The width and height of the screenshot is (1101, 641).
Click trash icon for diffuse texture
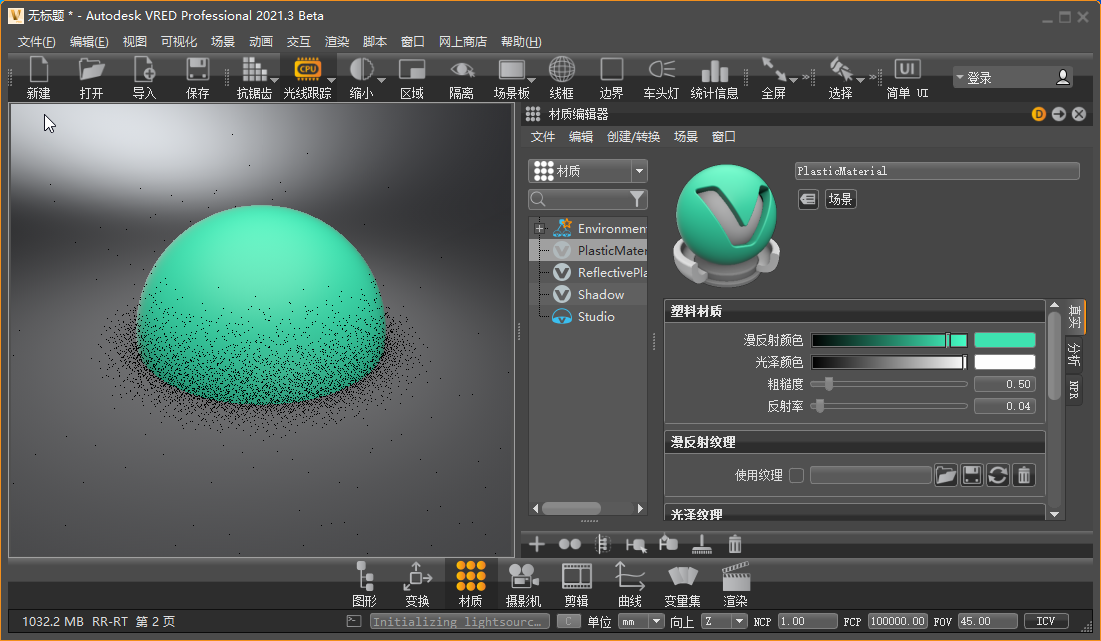(1024, 475)
